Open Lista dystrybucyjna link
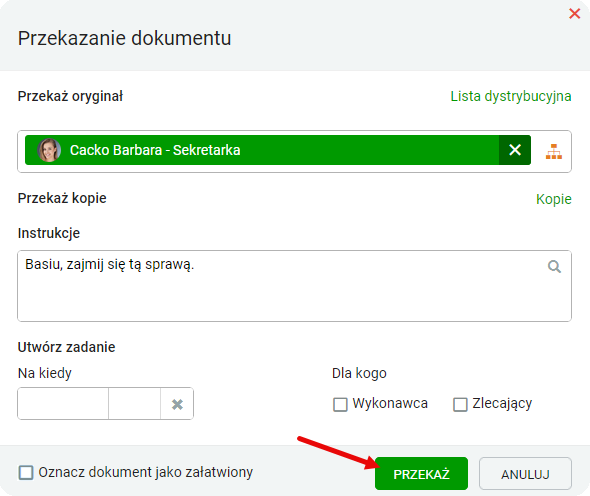The width and height of the screenshot is (590, 496). [x=511, y=96]
